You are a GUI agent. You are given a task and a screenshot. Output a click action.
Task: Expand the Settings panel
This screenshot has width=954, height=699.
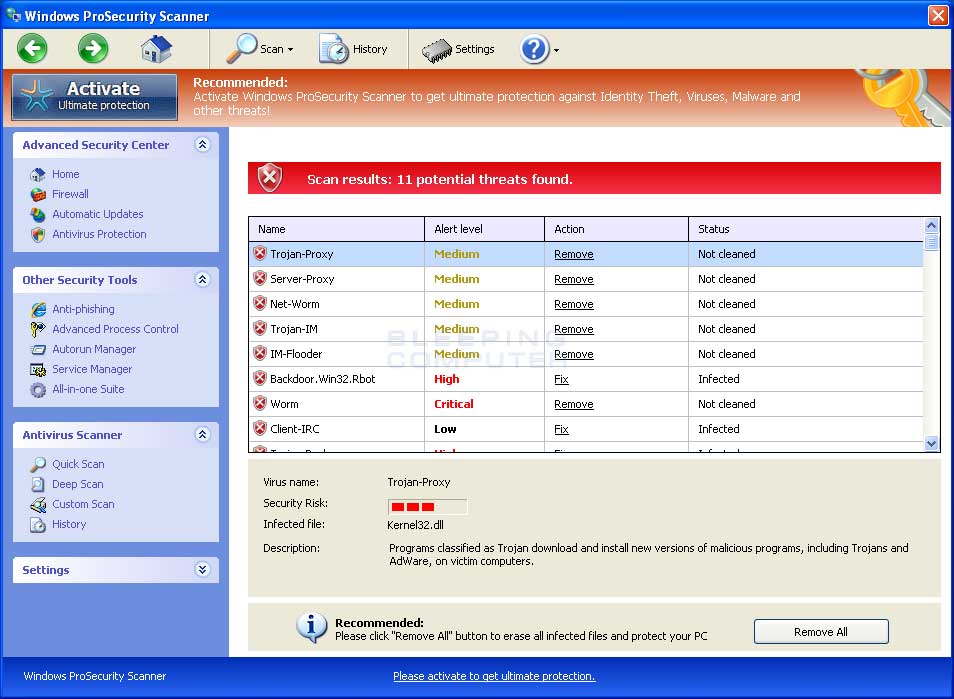click(203, 570)
